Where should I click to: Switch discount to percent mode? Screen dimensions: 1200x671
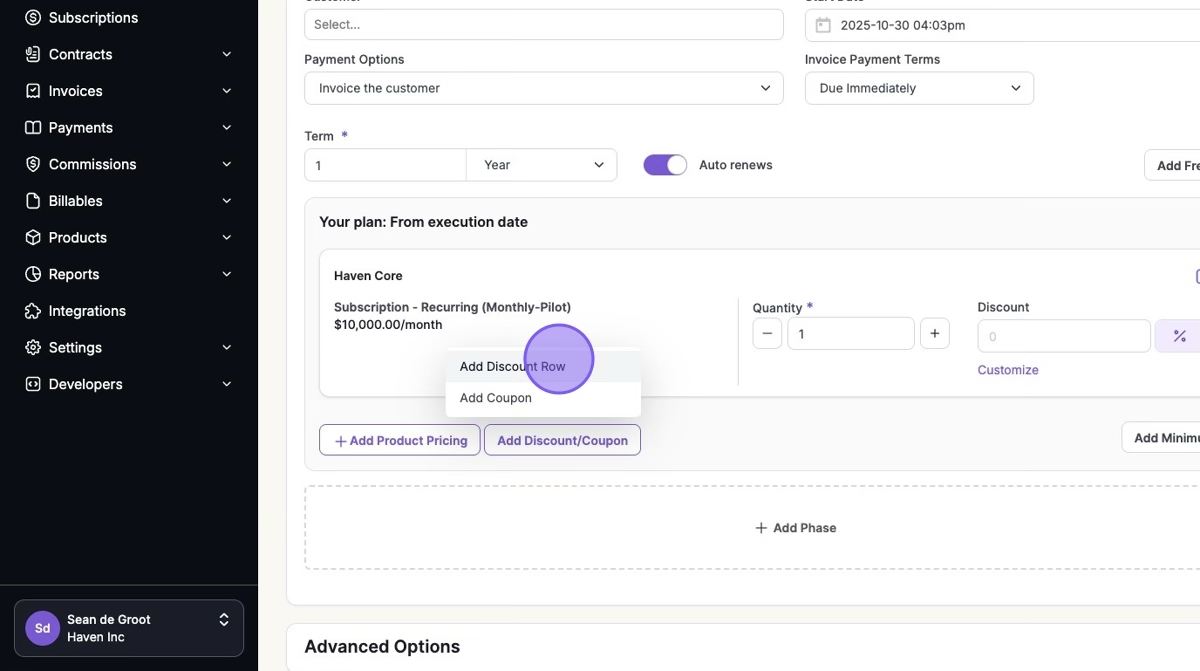click(x=1179, y=336)
